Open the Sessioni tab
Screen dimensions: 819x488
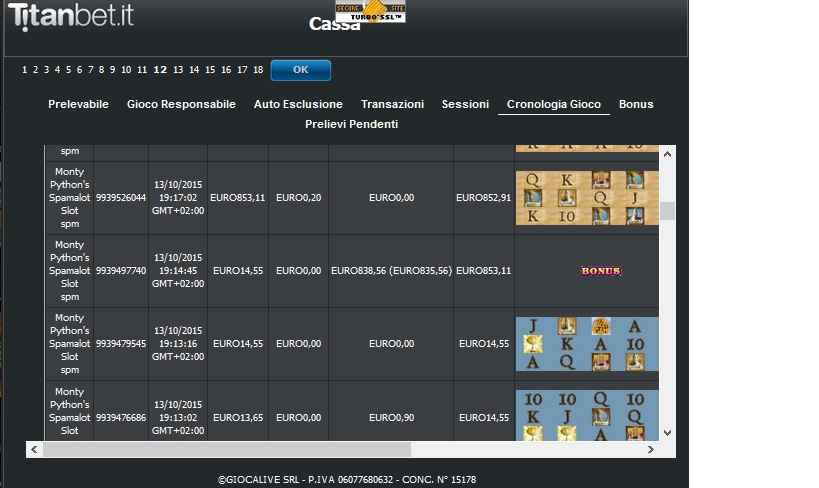[x=465, y=104]
